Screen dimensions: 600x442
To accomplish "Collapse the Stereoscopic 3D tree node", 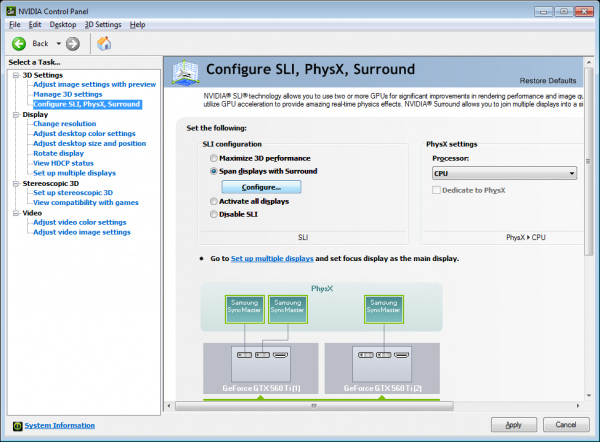I will pyautogui.click(x=16, y=184).
